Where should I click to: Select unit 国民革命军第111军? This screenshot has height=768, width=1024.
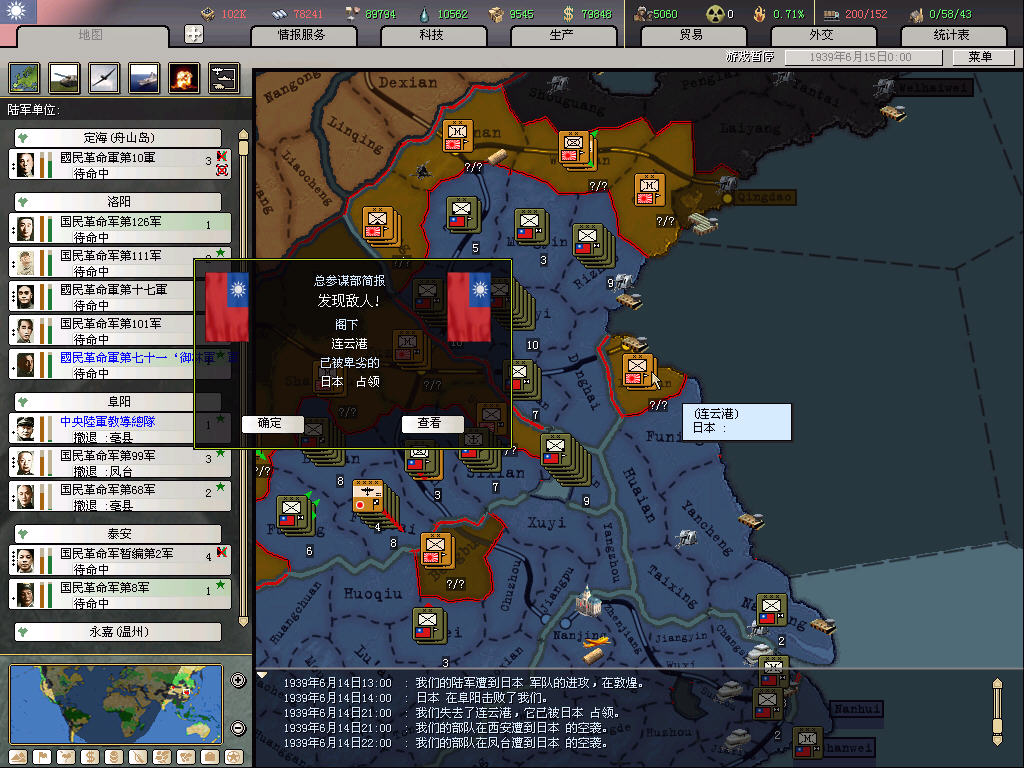(120, 263)
